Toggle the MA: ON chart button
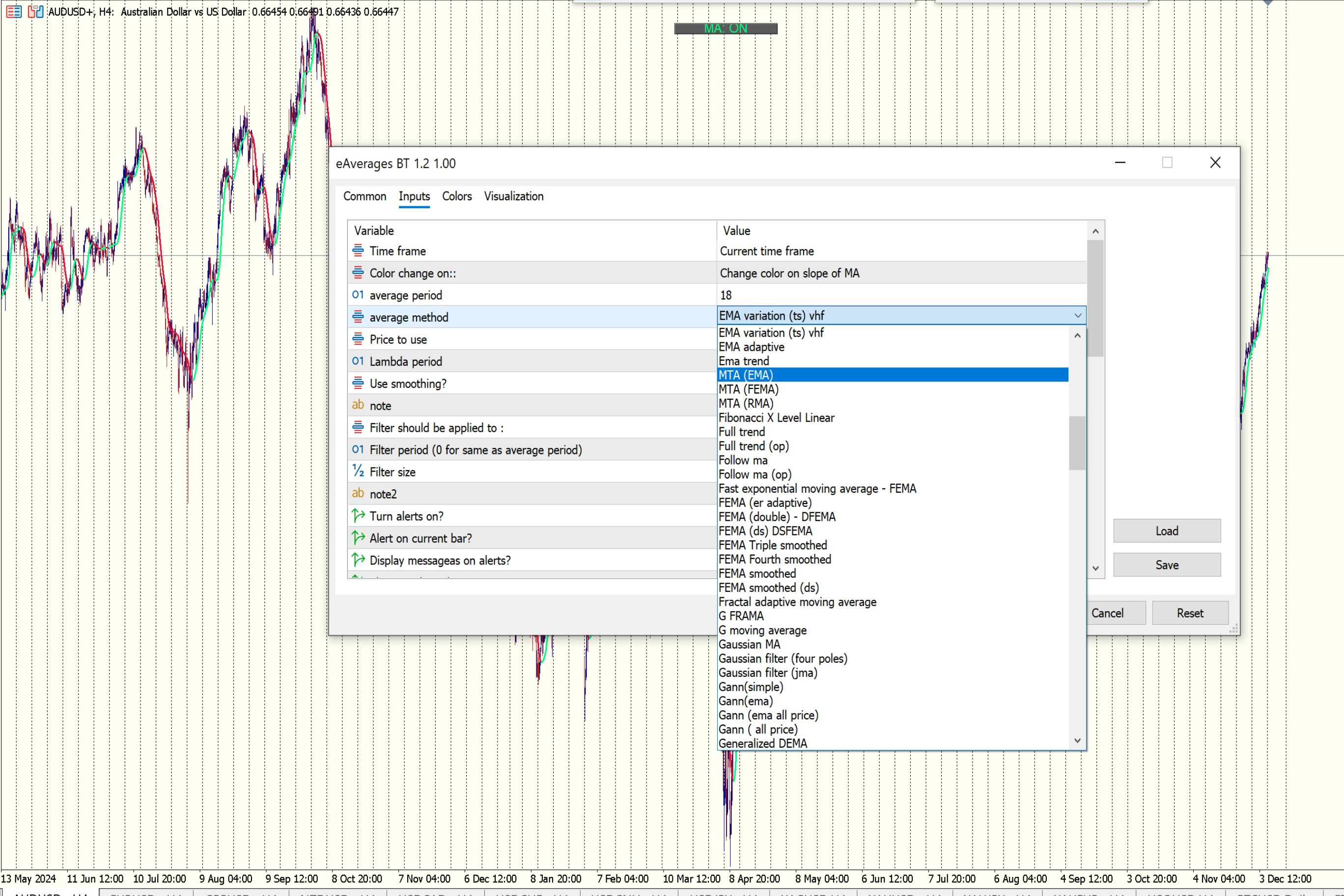 tap(725, 28)
